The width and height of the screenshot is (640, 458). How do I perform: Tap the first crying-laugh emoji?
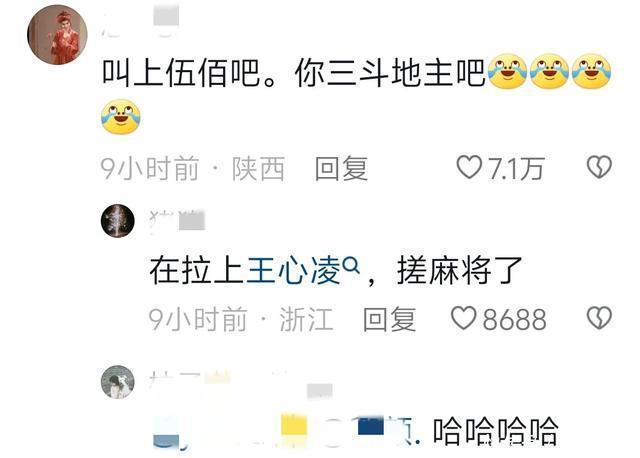507,71
